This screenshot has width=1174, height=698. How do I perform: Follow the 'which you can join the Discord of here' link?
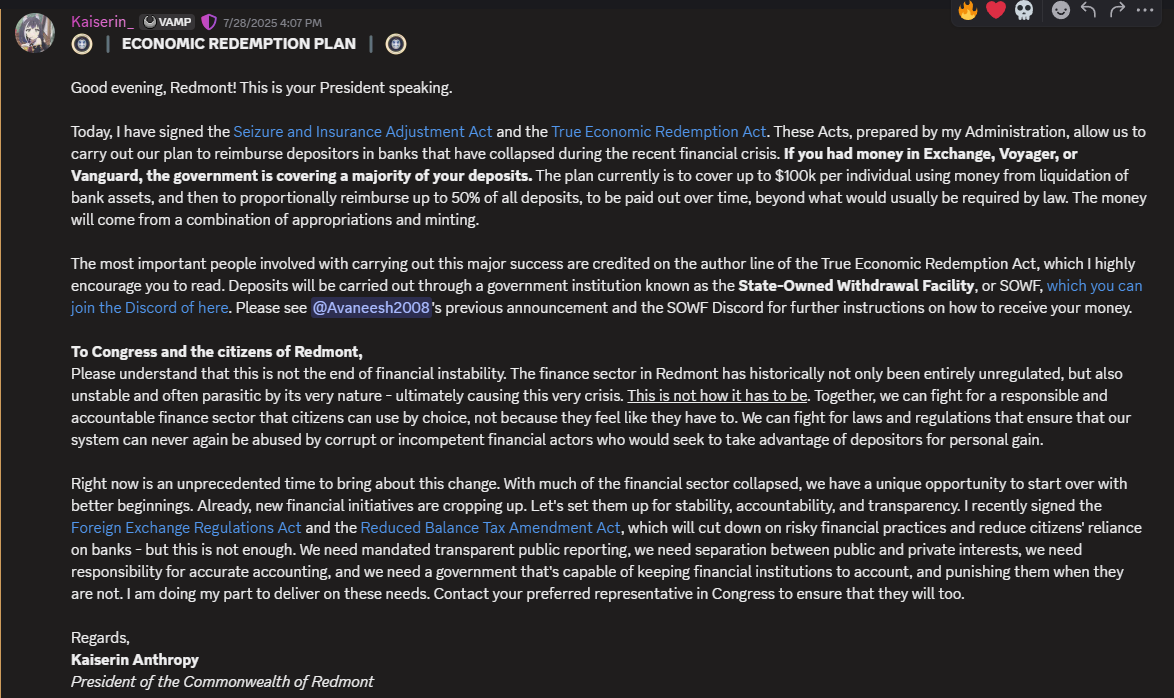[1093, 286]
